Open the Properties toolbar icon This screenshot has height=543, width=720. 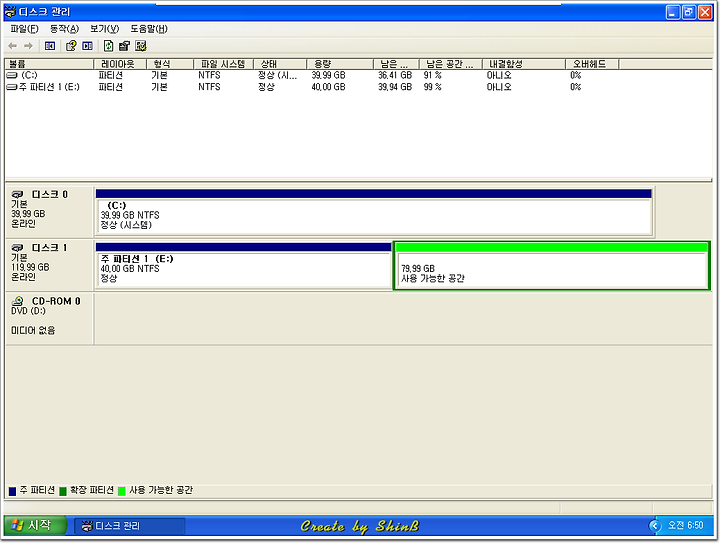tap(124, 46)
